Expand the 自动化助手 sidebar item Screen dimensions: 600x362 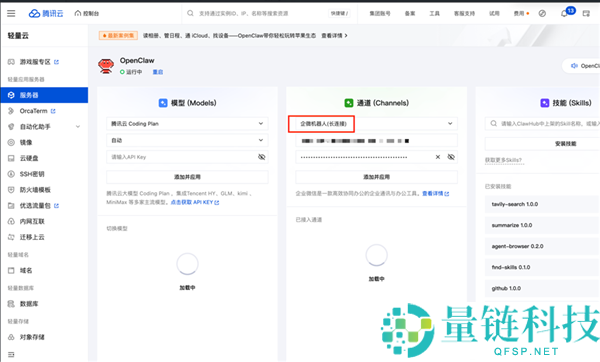44,127
